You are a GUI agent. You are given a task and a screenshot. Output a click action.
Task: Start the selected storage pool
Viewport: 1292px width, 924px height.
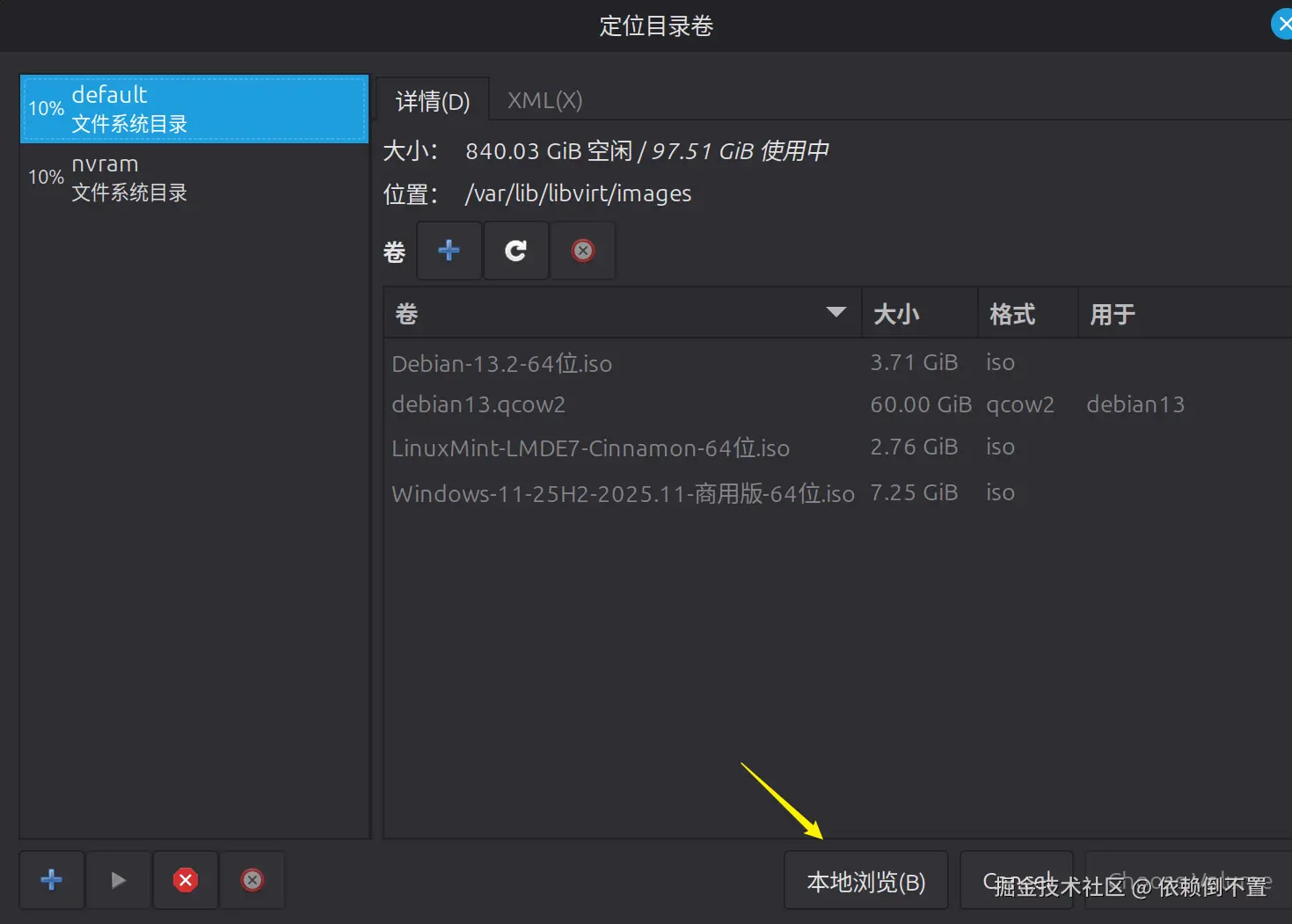click(119, 880)
